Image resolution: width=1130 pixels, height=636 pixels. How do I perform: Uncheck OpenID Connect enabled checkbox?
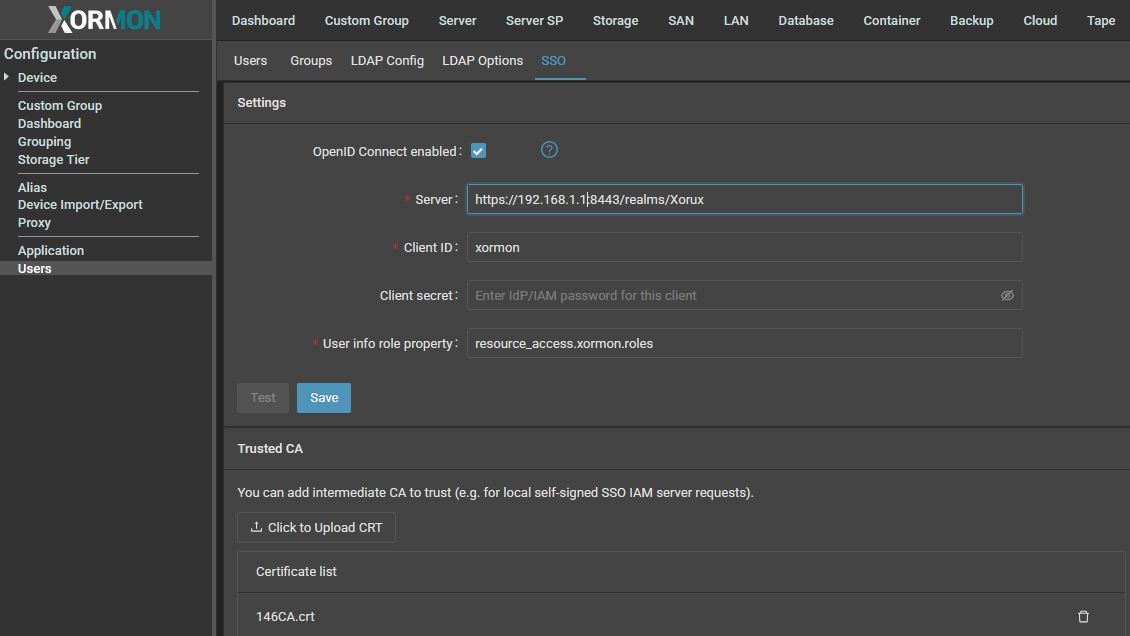(x=478, y=151)
